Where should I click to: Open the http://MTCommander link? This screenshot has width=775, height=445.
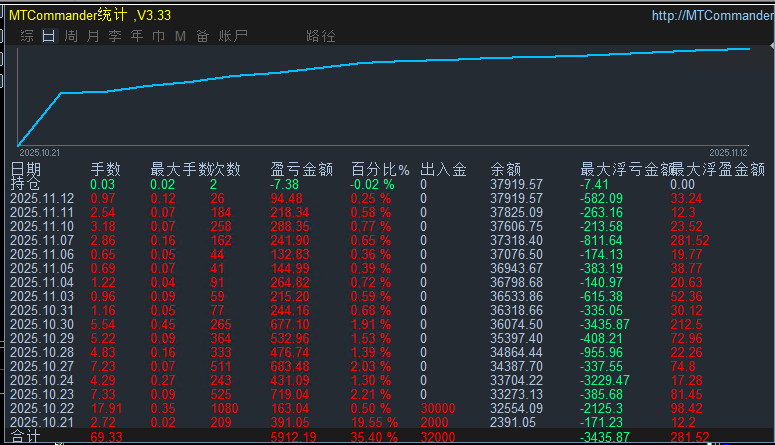pos(712,15)
